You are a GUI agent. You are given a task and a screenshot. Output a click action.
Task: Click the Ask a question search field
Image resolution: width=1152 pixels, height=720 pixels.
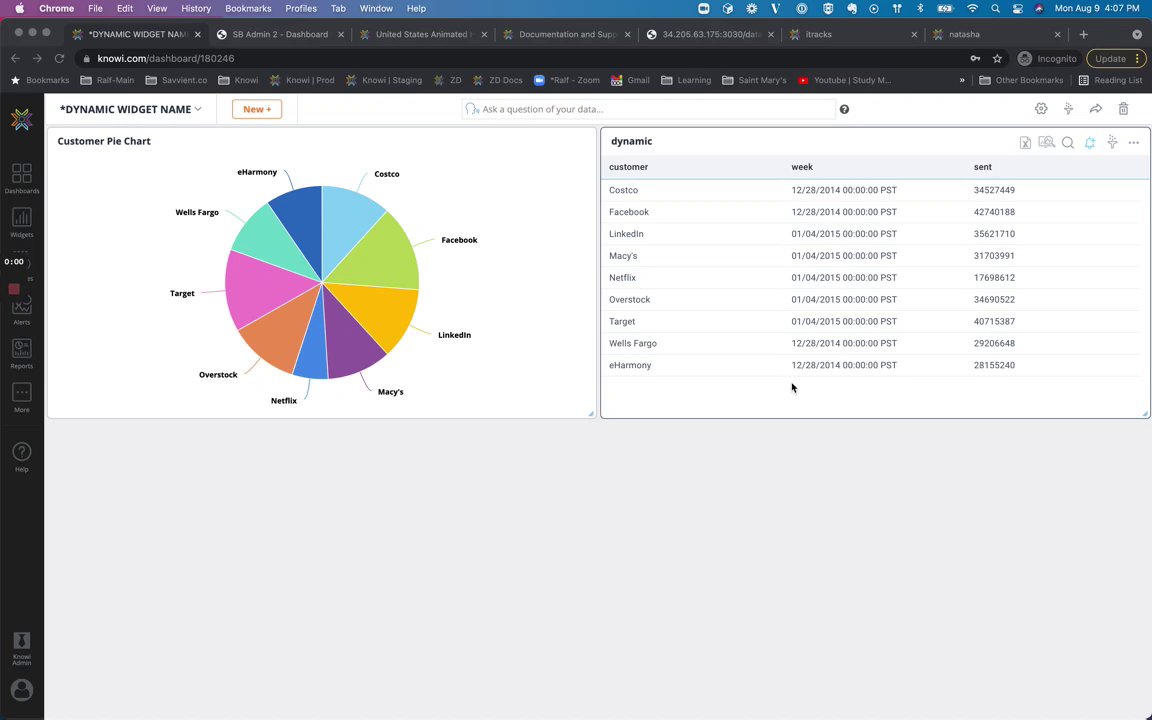click(x=649, y=109)
